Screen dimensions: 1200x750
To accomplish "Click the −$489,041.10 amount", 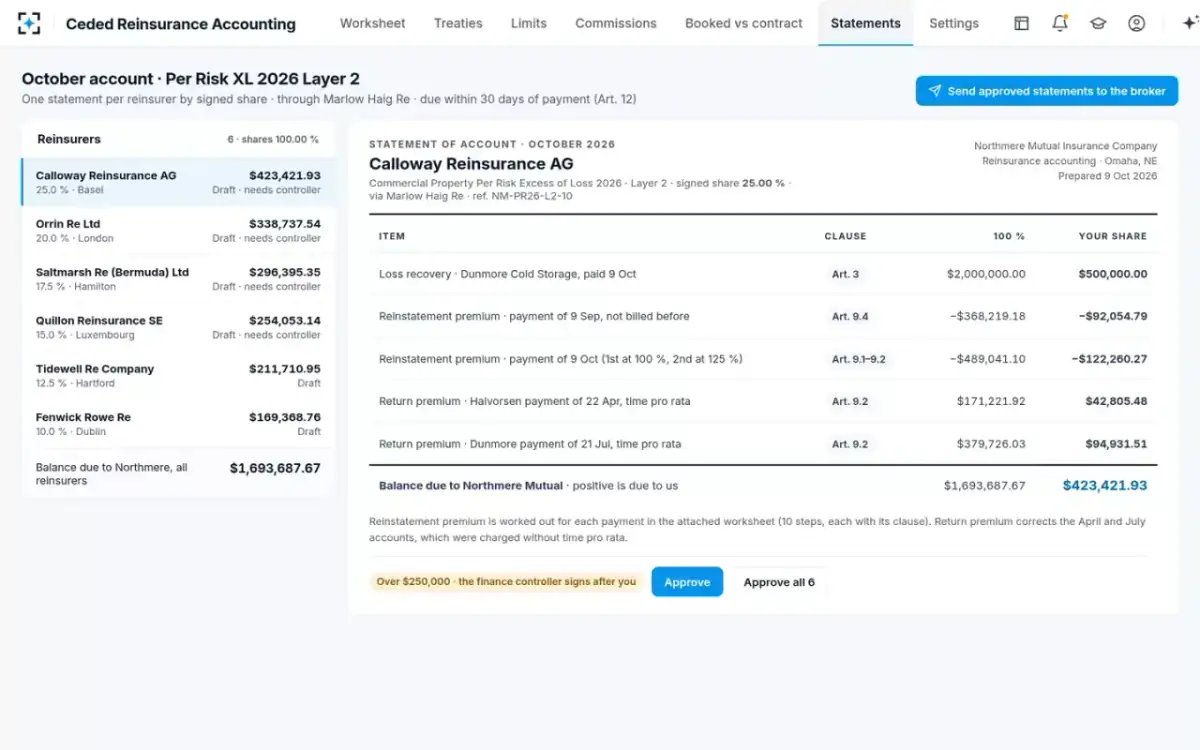I will point(988,359).
